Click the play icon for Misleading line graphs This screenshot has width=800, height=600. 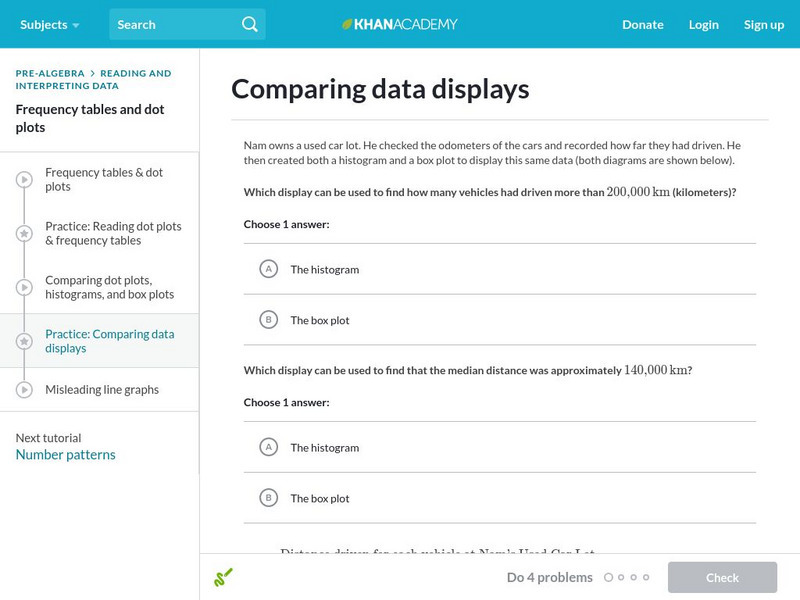click(24, 390)
